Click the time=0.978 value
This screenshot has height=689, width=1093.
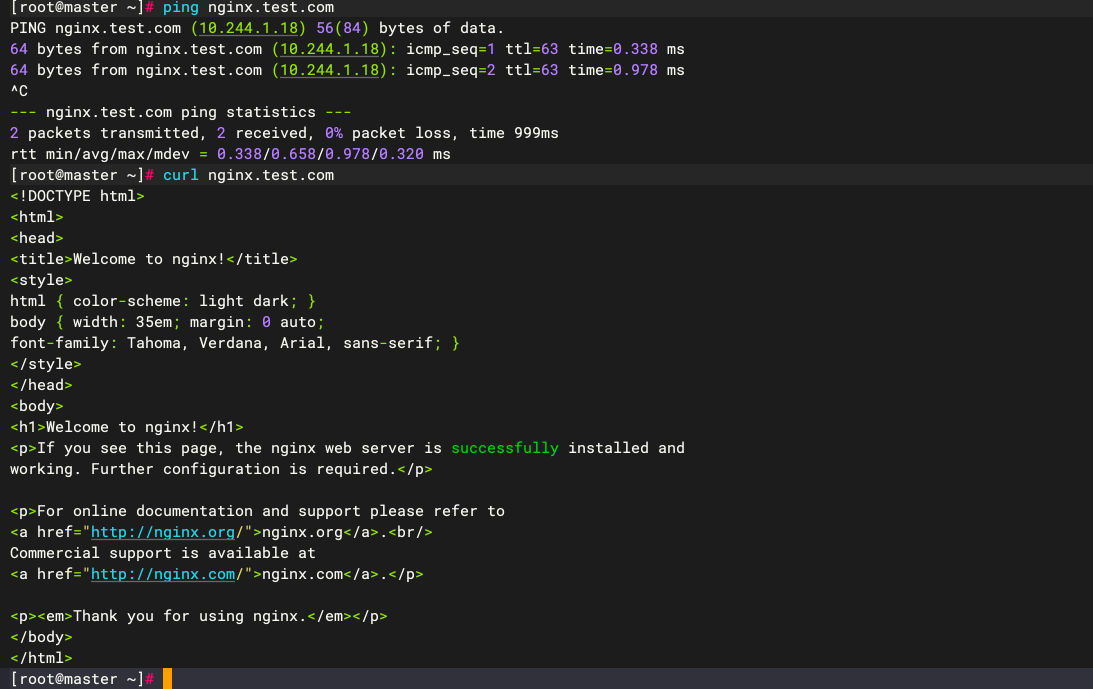(613, 70)
